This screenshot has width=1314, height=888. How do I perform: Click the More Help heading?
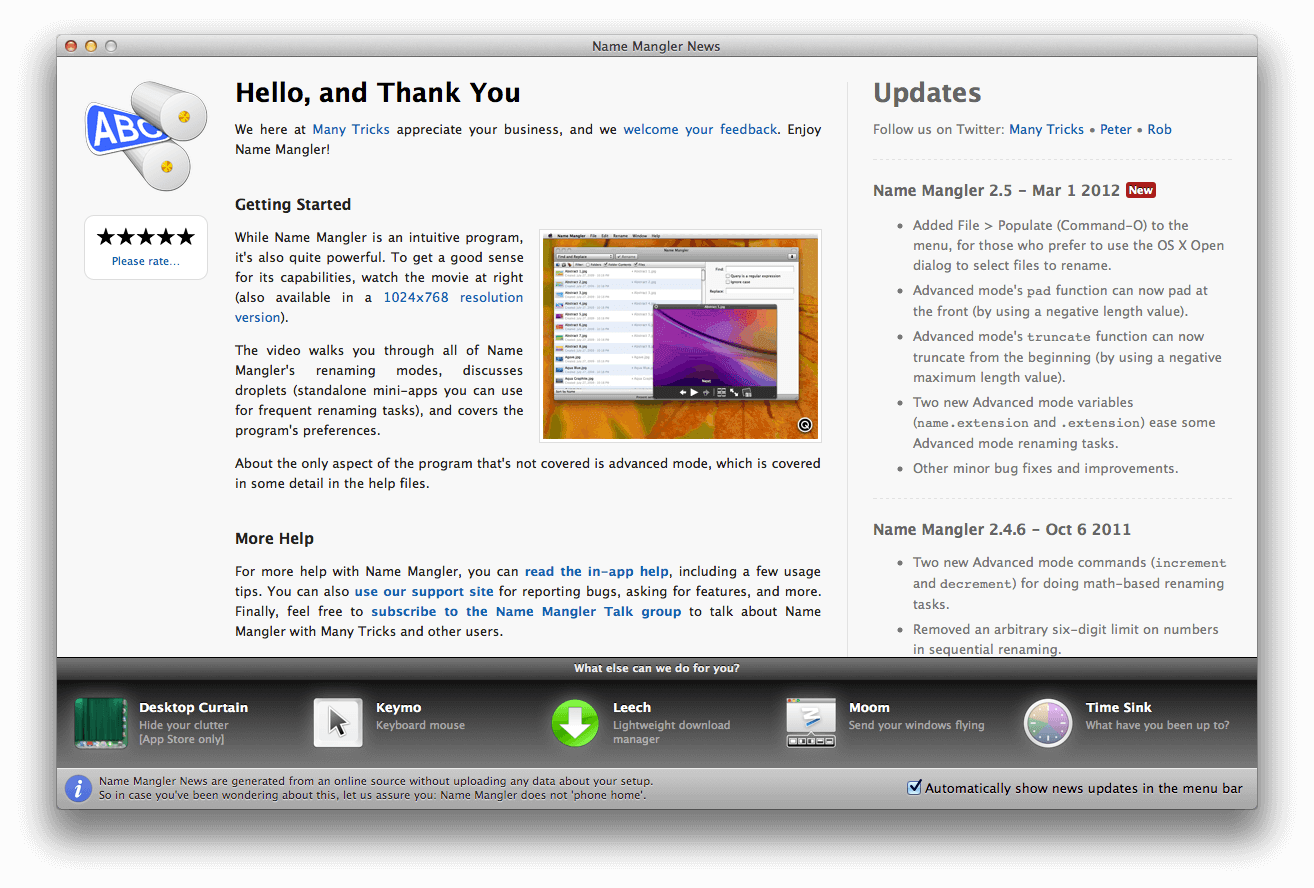(x=274, y=538)
